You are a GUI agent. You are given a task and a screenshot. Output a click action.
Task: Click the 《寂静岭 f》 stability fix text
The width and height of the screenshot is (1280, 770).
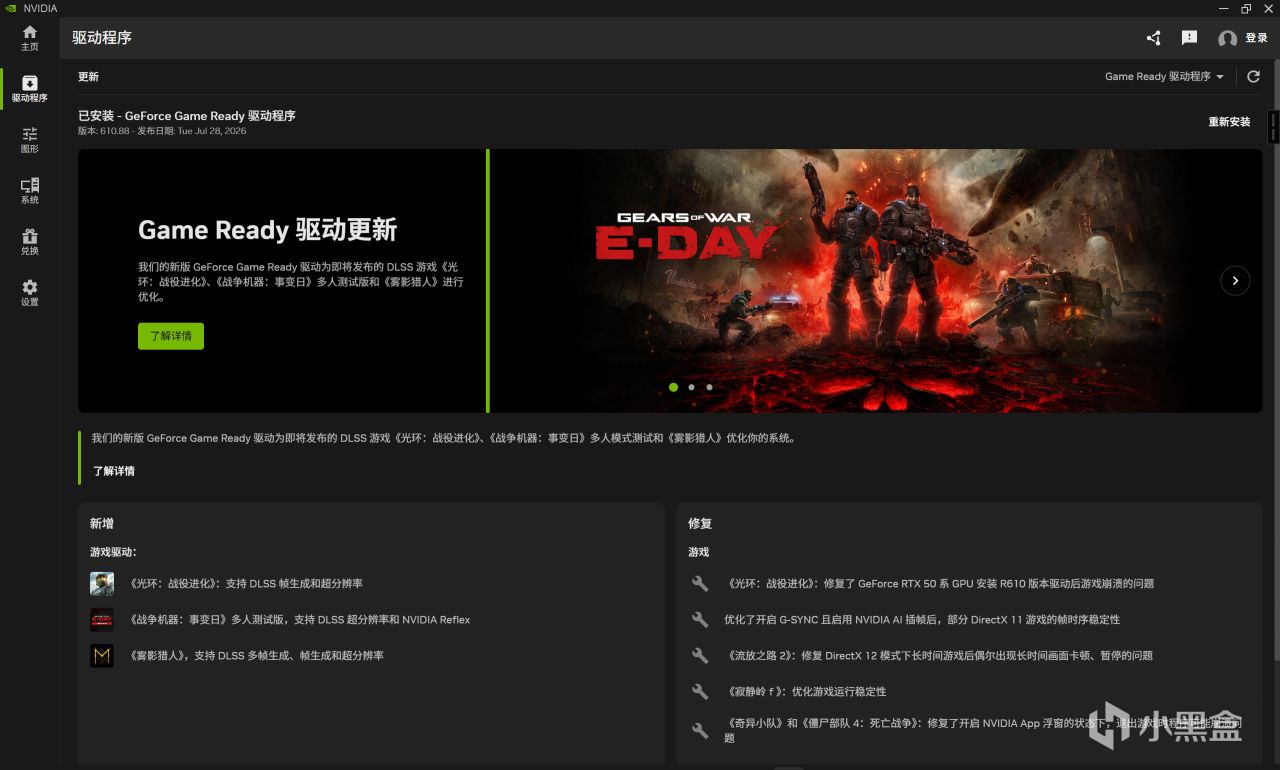(805, 692)
